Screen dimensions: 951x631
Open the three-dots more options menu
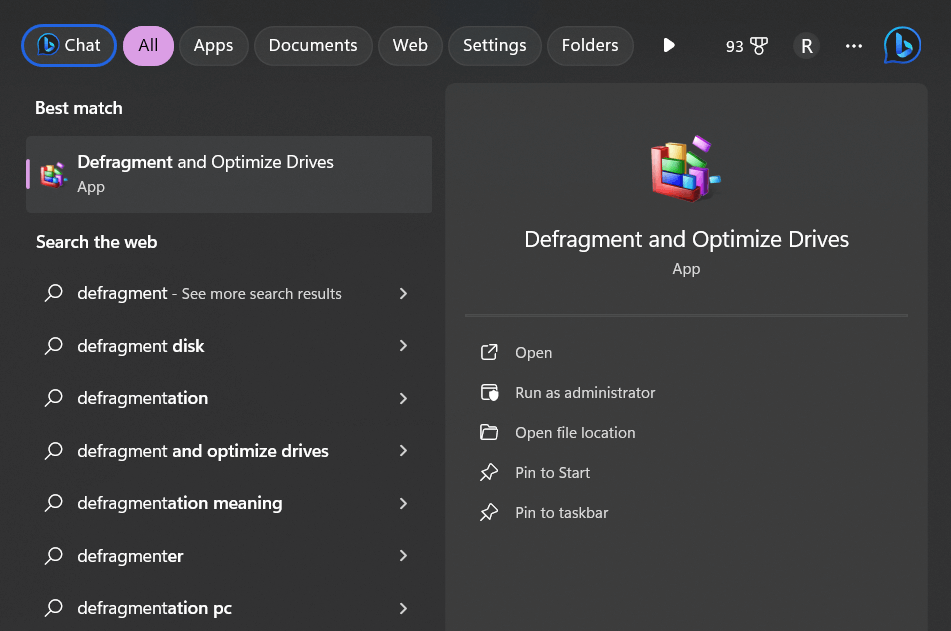pos(853,46)
